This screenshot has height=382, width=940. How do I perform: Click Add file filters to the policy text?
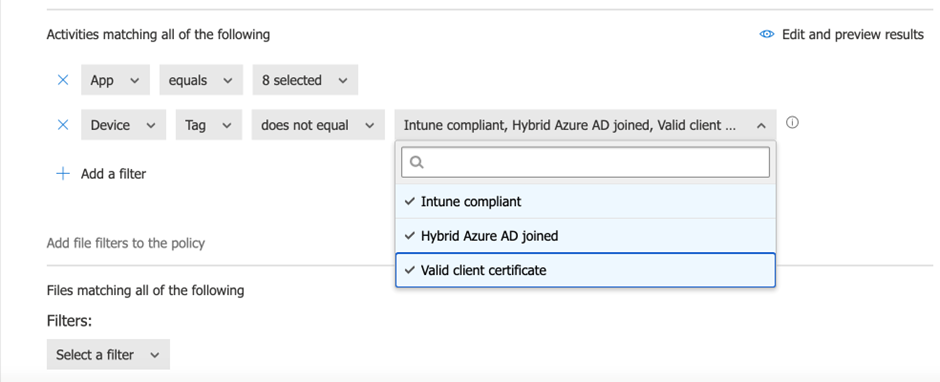(126, 243)
